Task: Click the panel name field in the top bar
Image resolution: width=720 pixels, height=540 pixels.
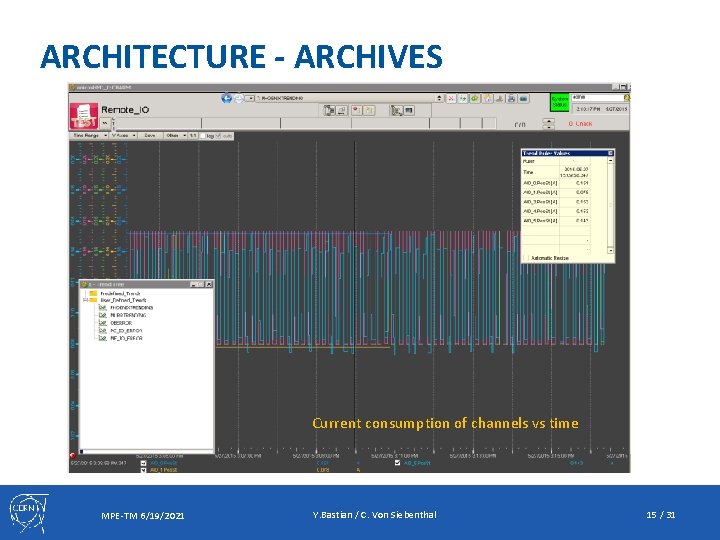Action: pos(345,98)
